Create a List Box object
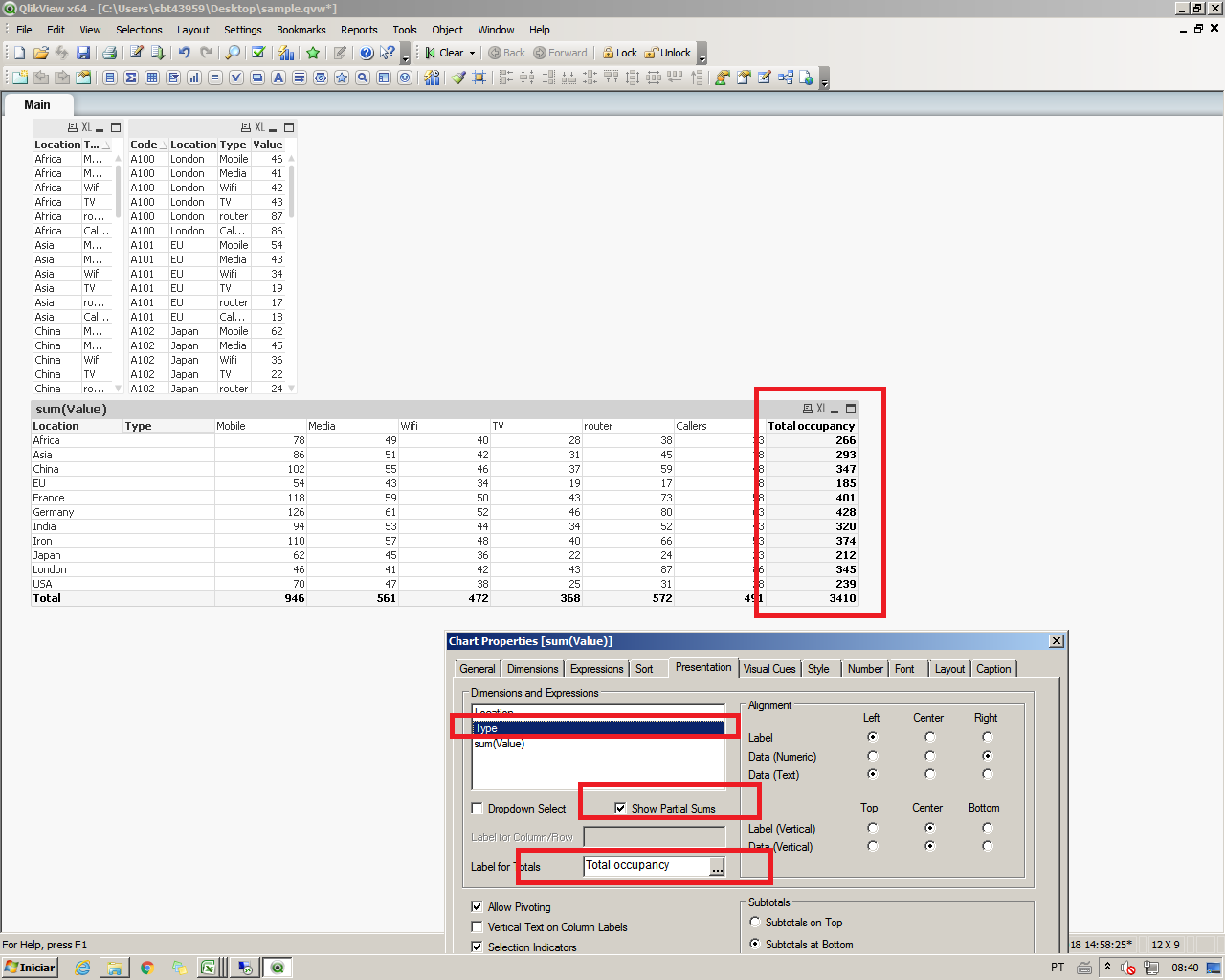Image resolution: width=1225 pixels, height=980 pixels. tap(110, 78)
